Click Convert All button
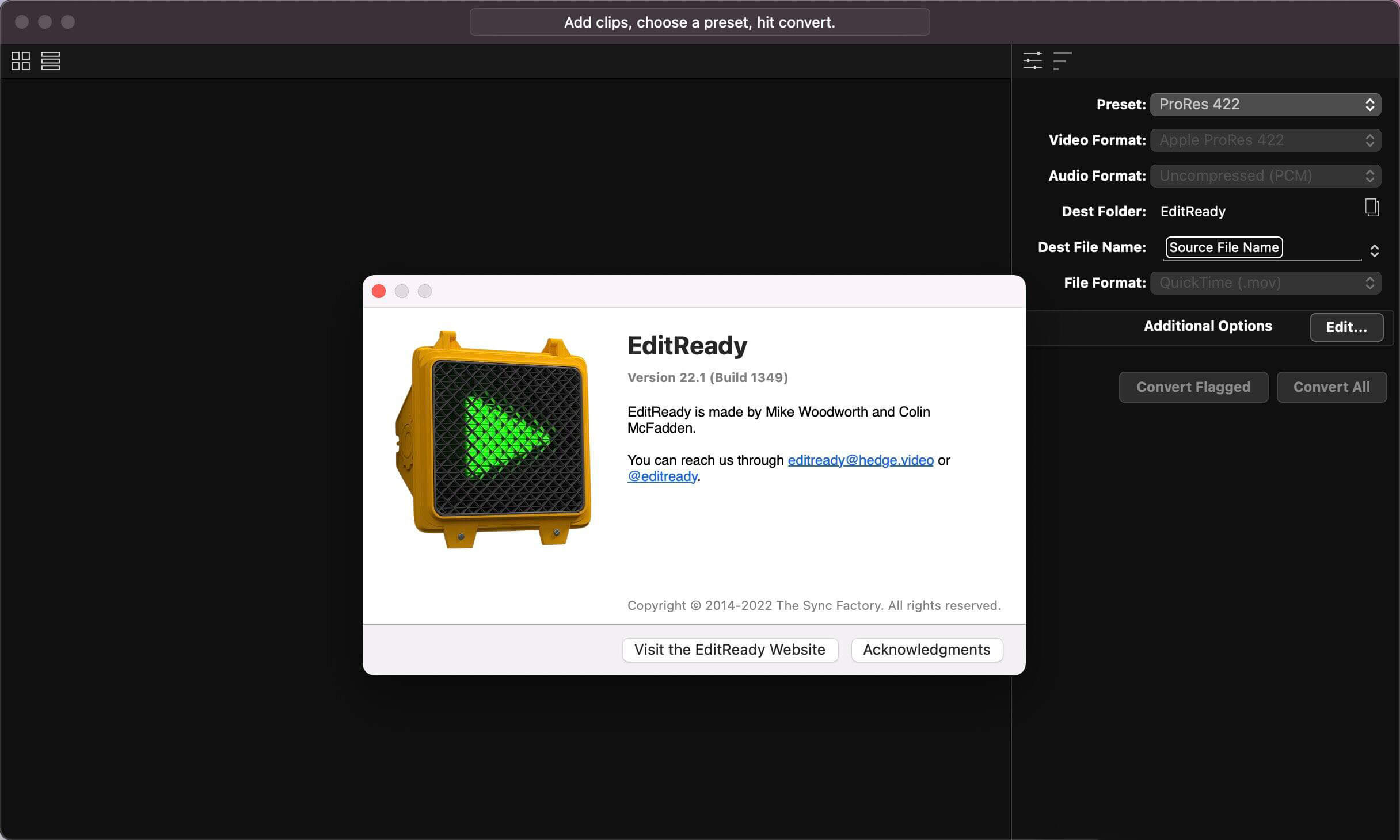 click(x=1331, y=387)
